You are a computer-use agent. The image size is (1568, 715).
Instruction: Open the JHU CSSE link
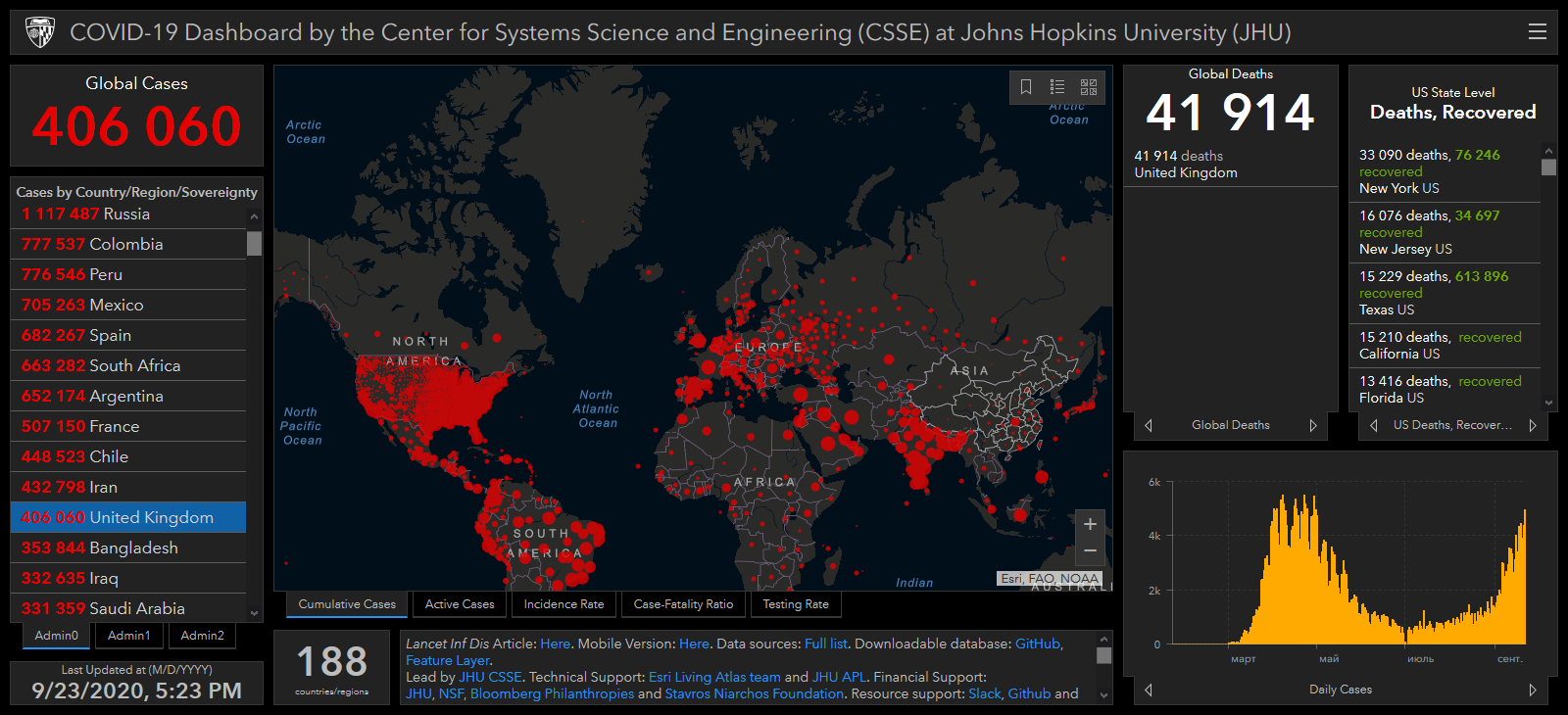coord(491,677)
